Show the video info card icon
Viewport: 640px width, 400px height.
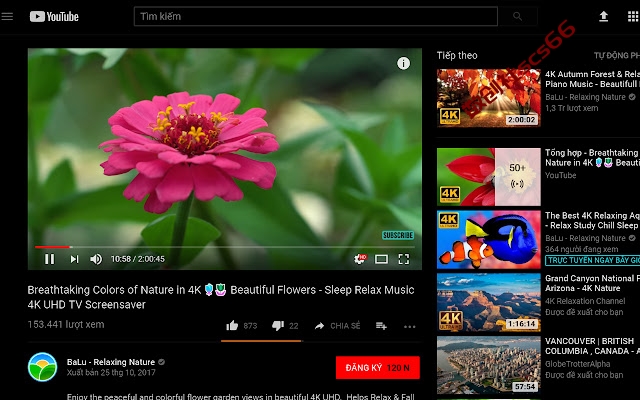403,63
